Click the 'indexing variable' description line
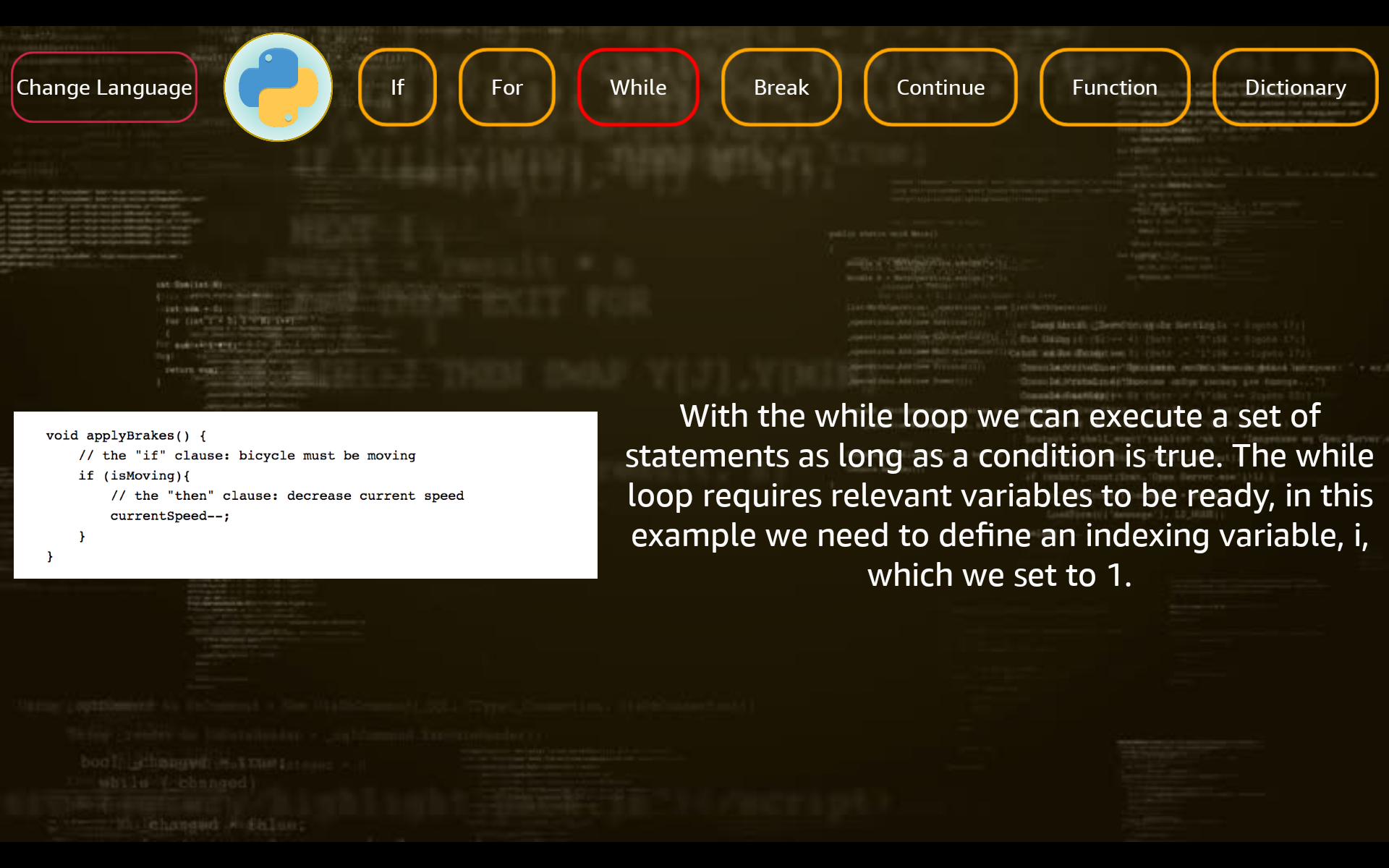The height and width of the screenshot is (868, 1389). 999,536
